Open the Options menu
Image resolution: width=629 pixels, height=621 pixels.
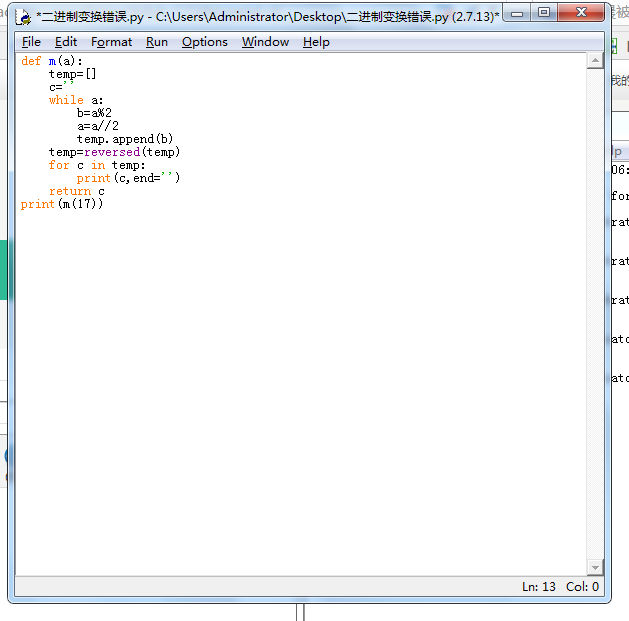tap(205, 42)
